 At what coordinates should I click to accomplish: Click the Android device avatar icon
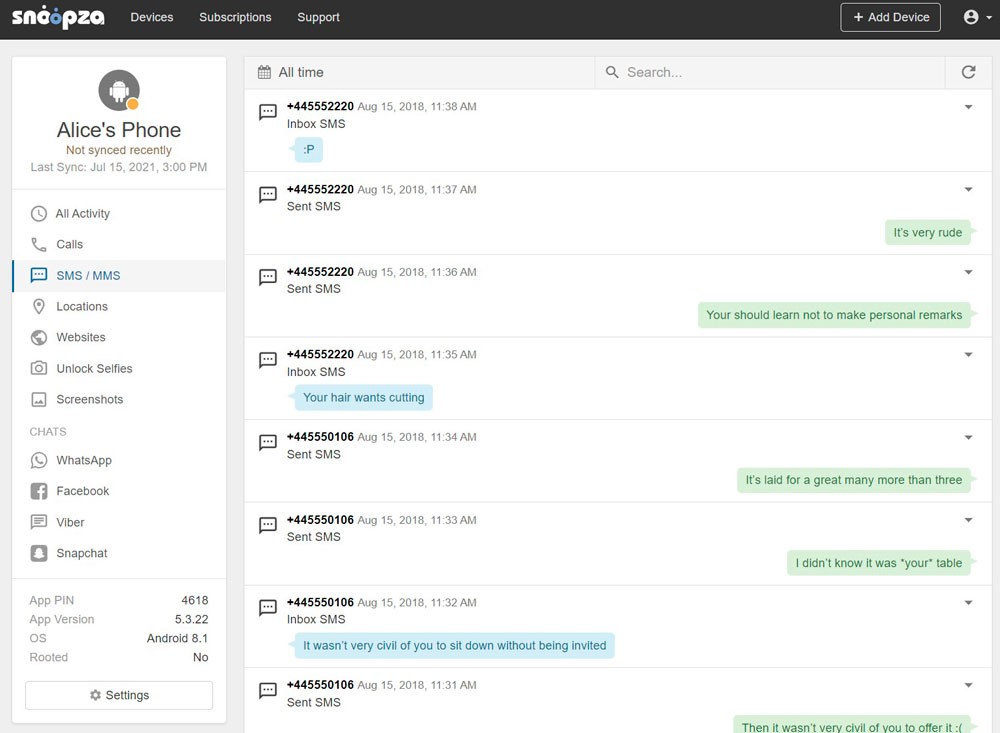coord(119,90)
